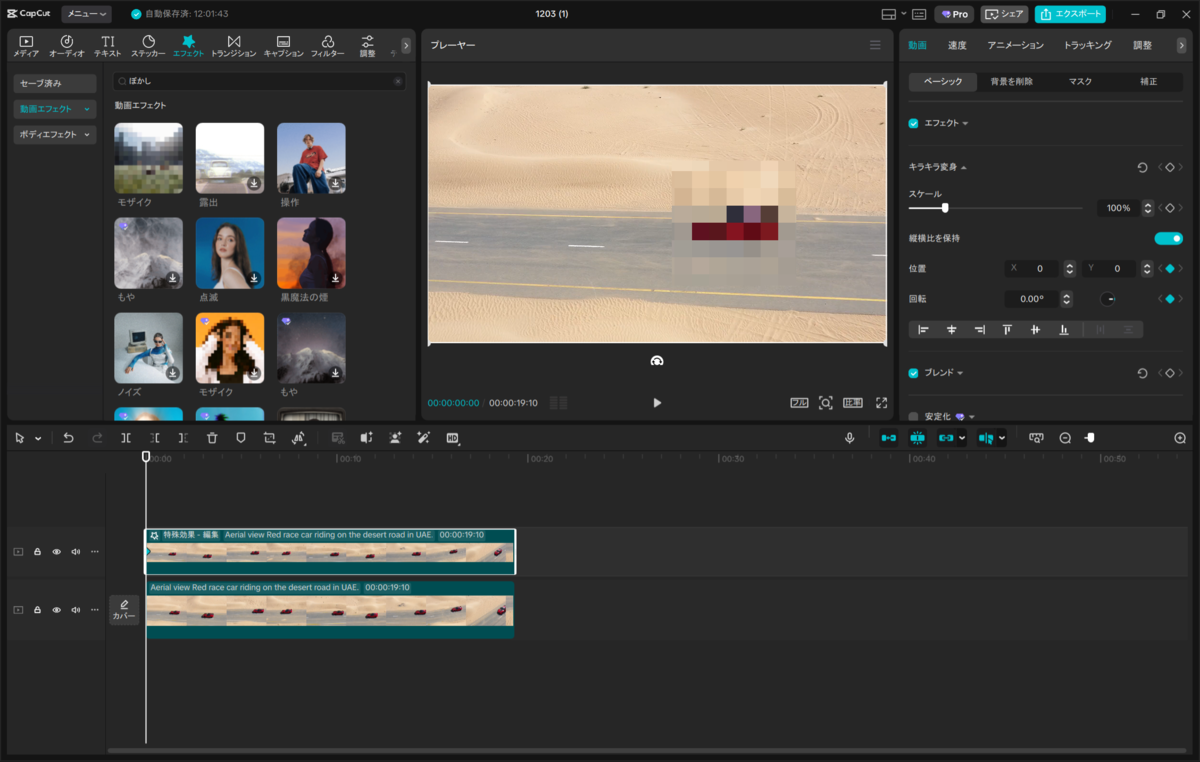Click the fullscreen player icon
Image resolution: width=1200 pixels, height=762 pixels.
coord(881,403)
